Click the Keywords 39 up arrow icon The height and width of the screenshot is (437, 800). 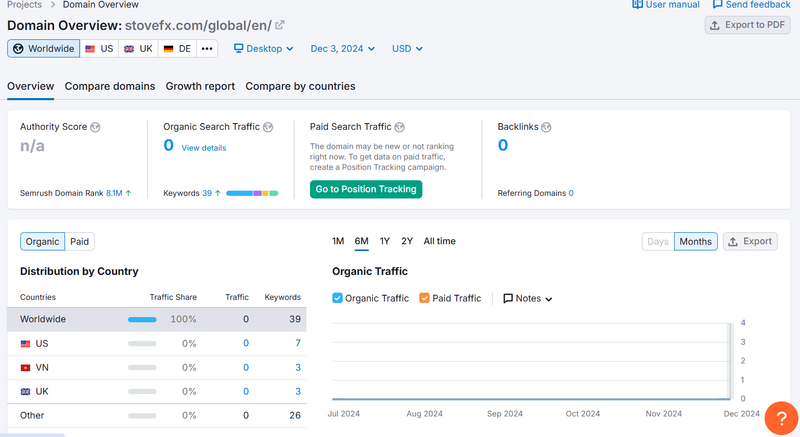click(218, 193)
